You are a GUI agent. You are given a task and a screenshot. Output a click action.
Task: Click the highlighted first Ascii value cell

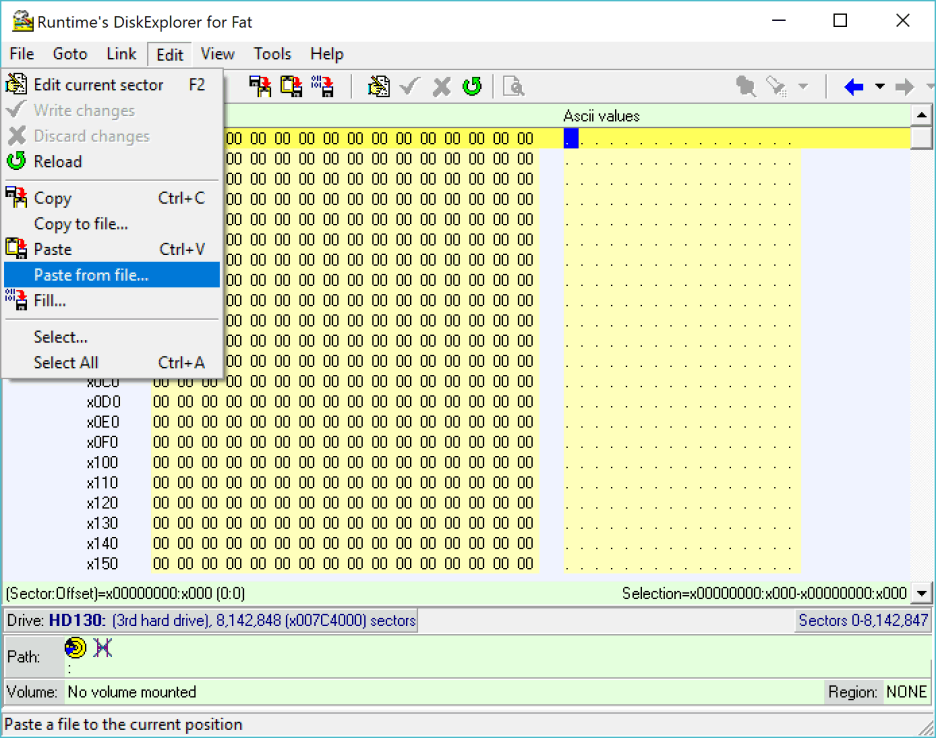point(571,138)
